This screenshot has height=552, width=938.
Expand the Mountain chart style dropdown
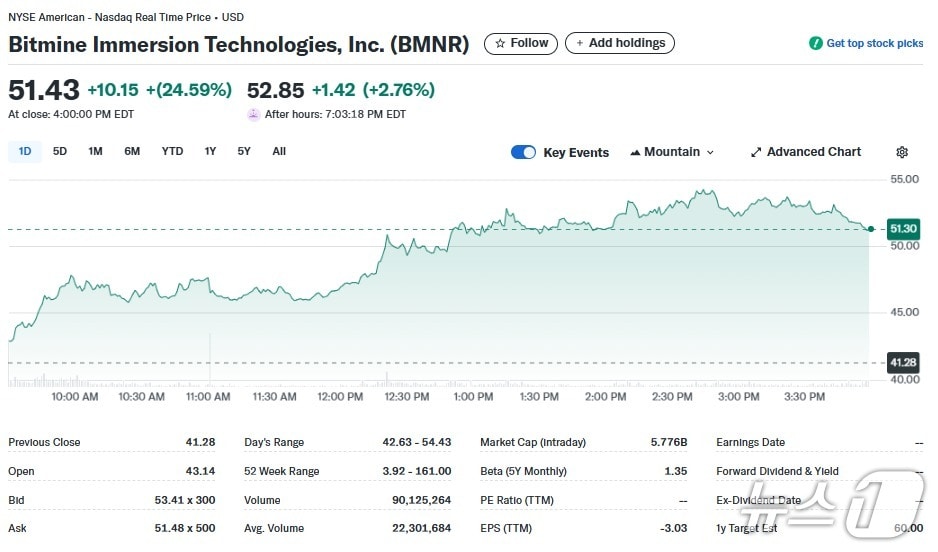(673, 152)
